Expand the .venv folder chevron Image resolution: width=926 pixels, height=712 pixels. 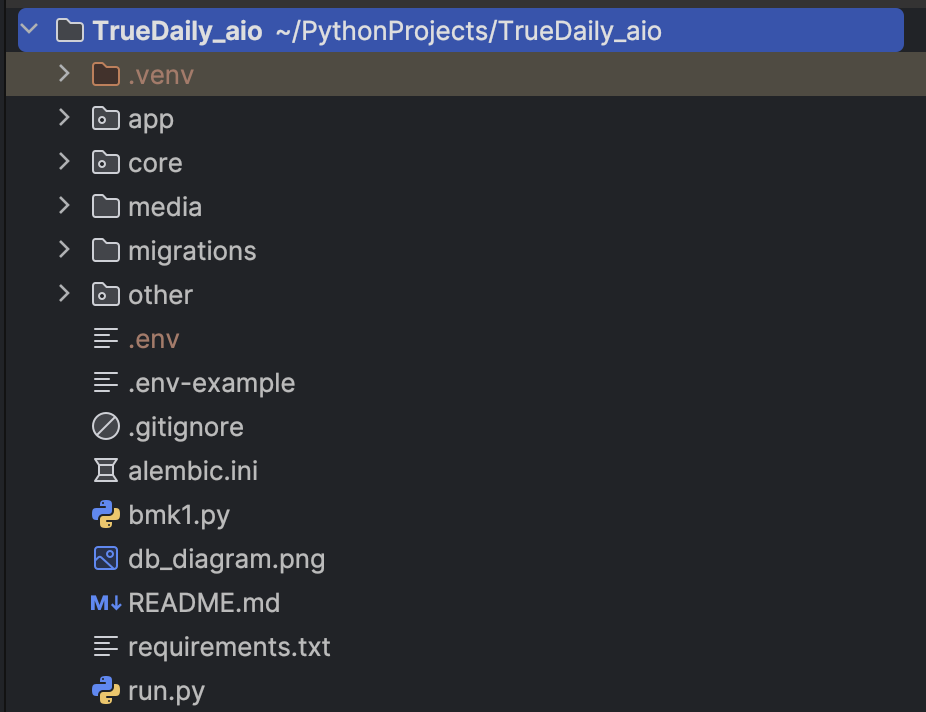pos(64,75)
